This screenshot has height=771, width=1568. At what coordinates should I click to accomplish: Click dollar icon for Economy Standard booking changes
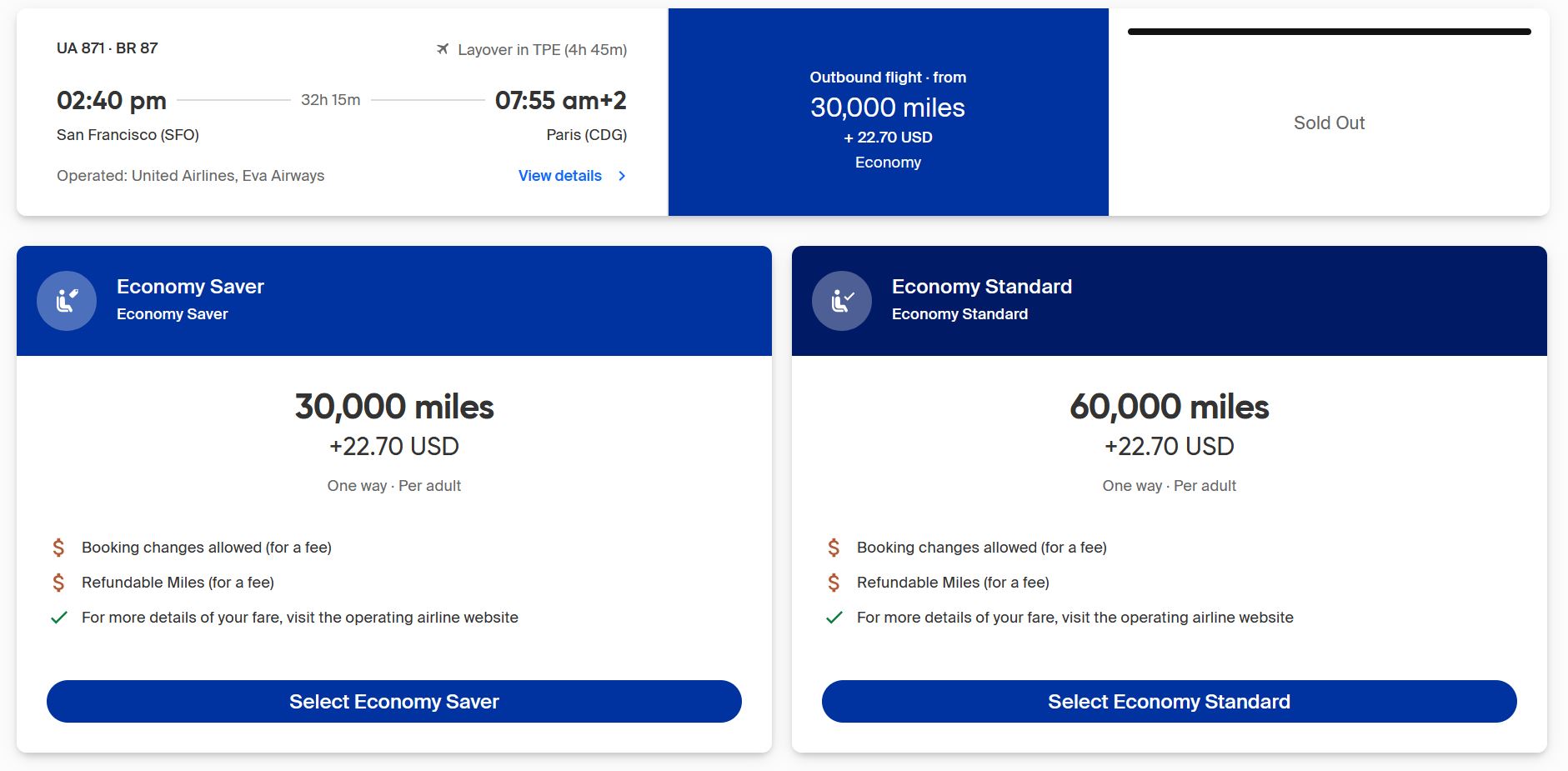coord(834,548)
